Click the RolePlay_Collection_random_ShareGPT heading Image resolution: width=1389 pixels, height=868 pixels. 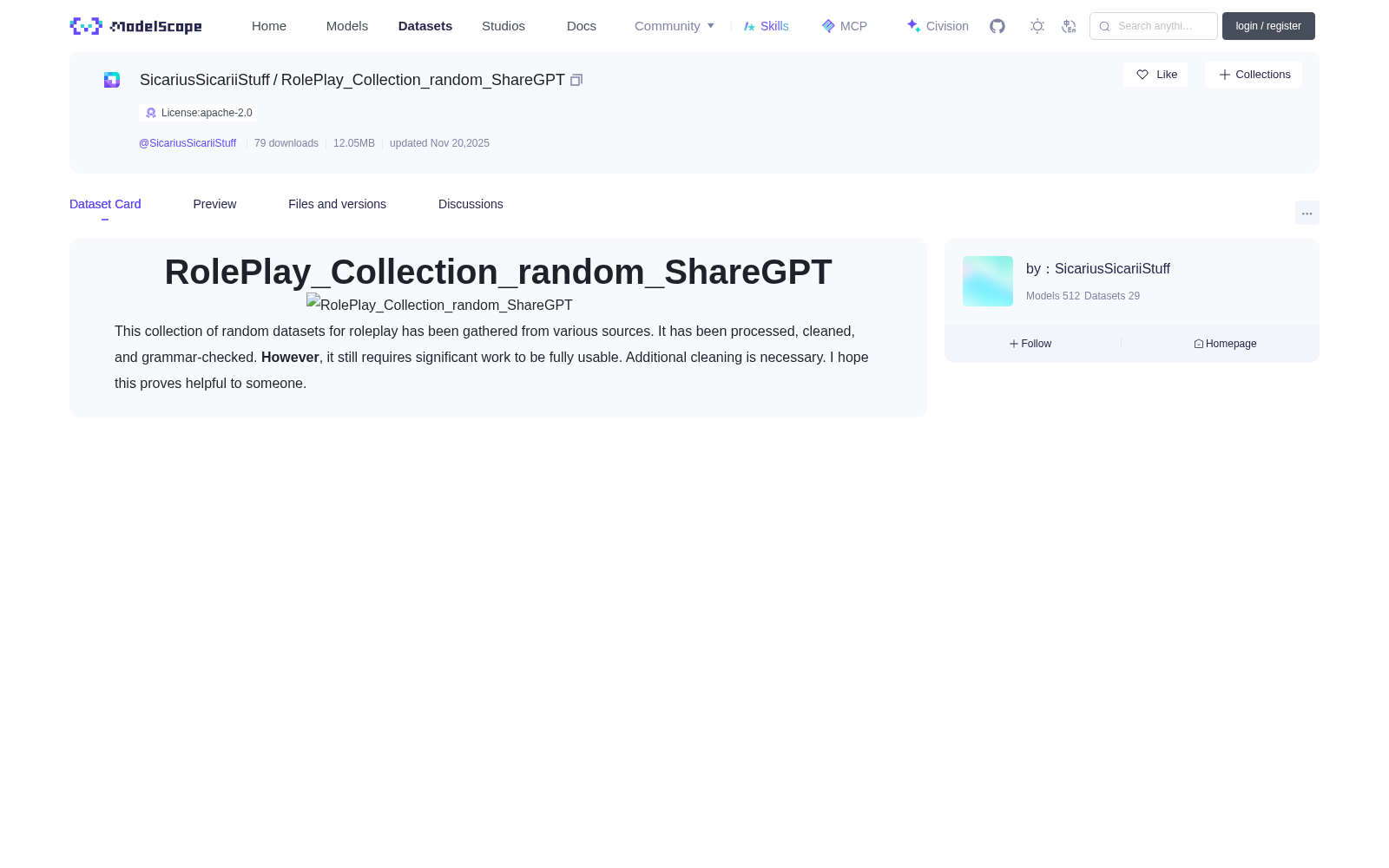(x=498, y=272)
